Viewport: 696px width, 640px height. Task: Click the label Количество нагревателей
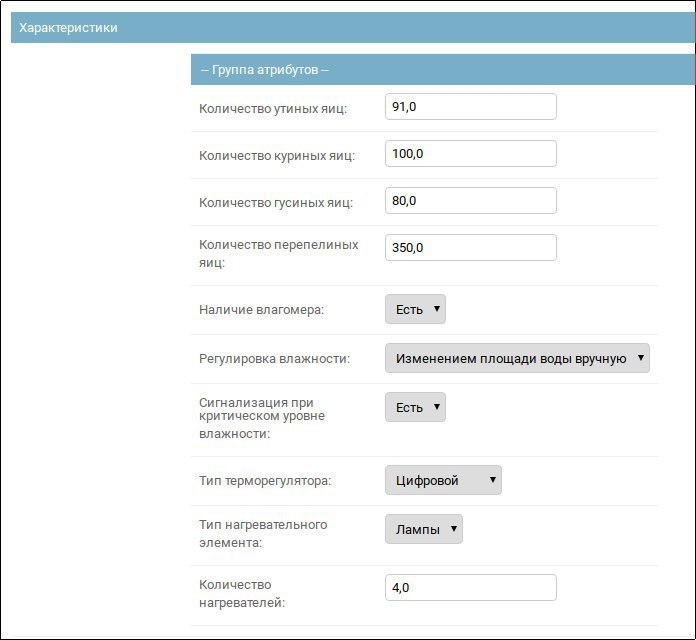[242, 594]
